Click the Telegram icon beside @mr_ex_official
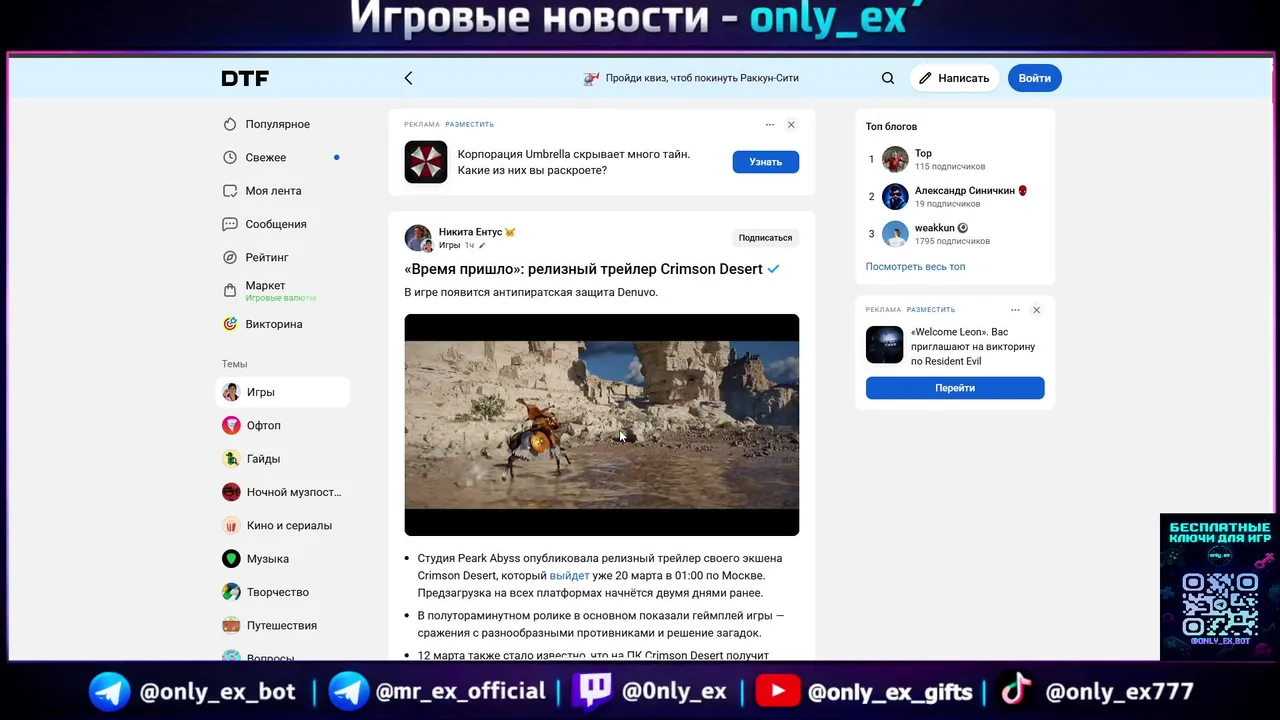This screenshot has width=1280, height=720. coord(349,691)
